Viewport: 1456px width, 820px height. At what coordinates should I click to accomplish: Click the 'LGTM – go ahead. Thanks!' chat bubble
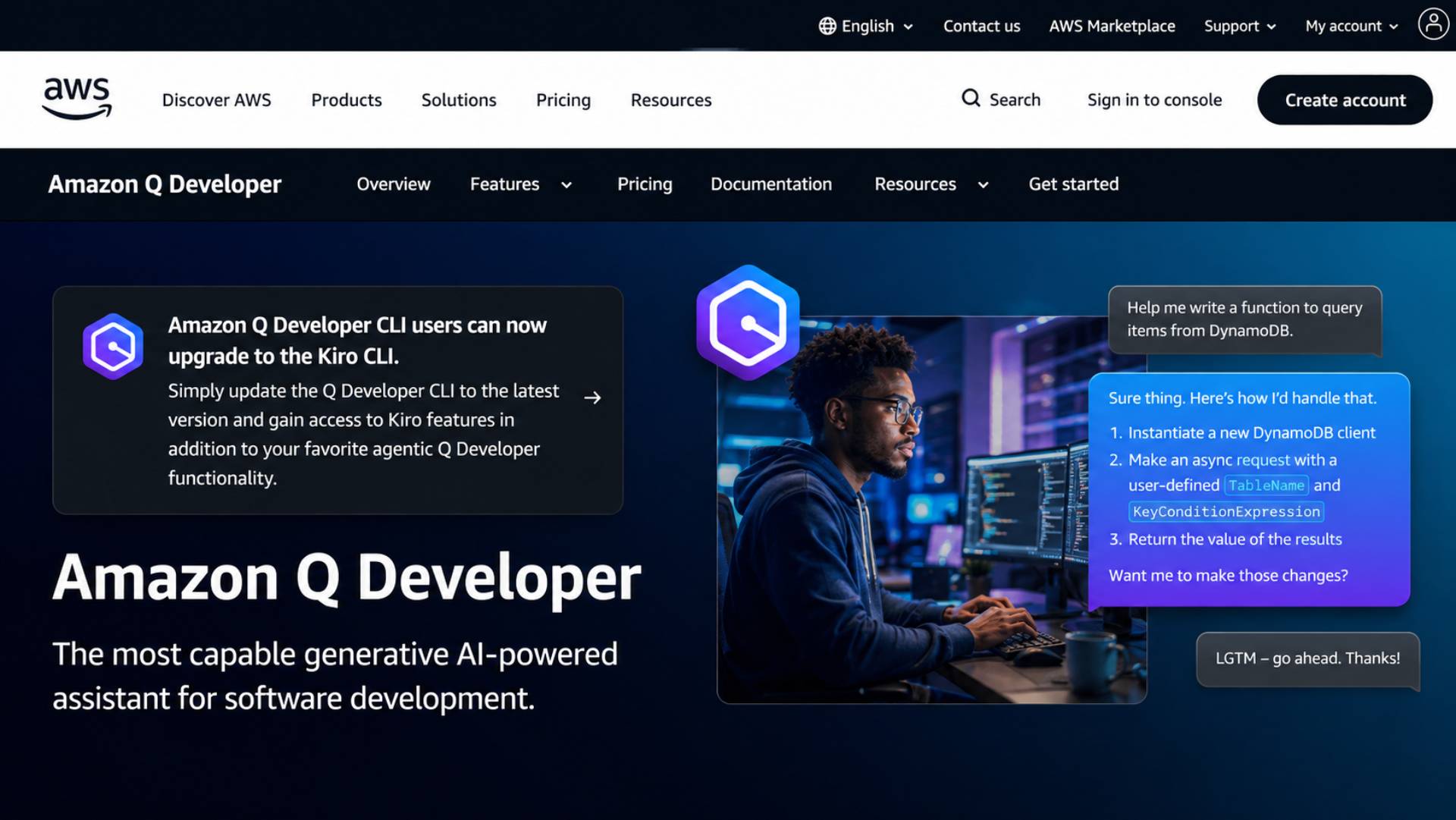click(x=1307, y=659)
